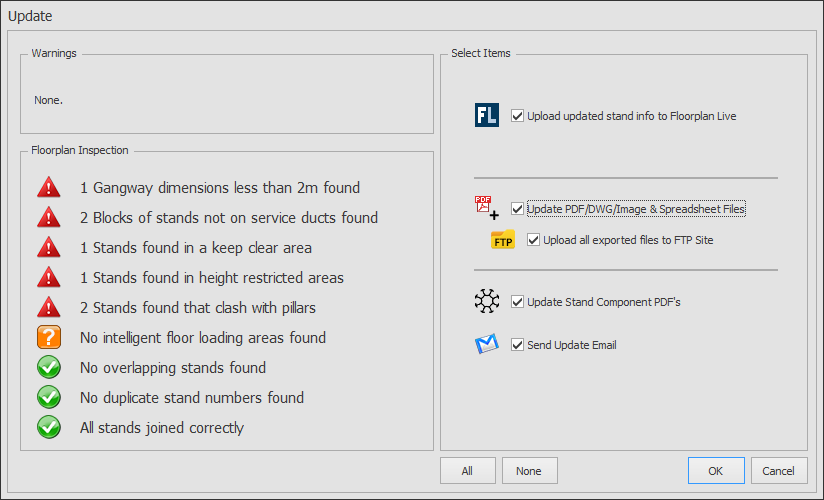Click the warning icon beside service ducts message

click(x=49, y=218)
